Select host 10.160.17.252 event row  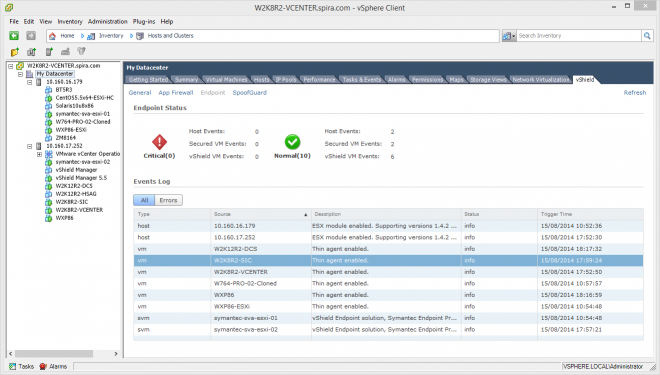point(388,237)
